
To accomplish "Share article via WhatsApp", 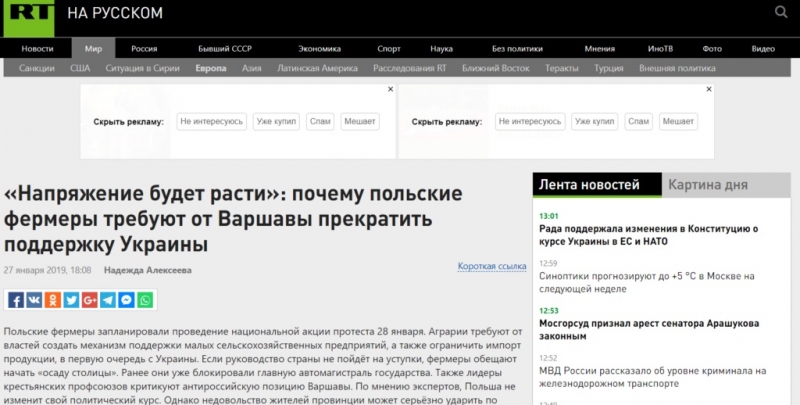I will click(146, 299).
